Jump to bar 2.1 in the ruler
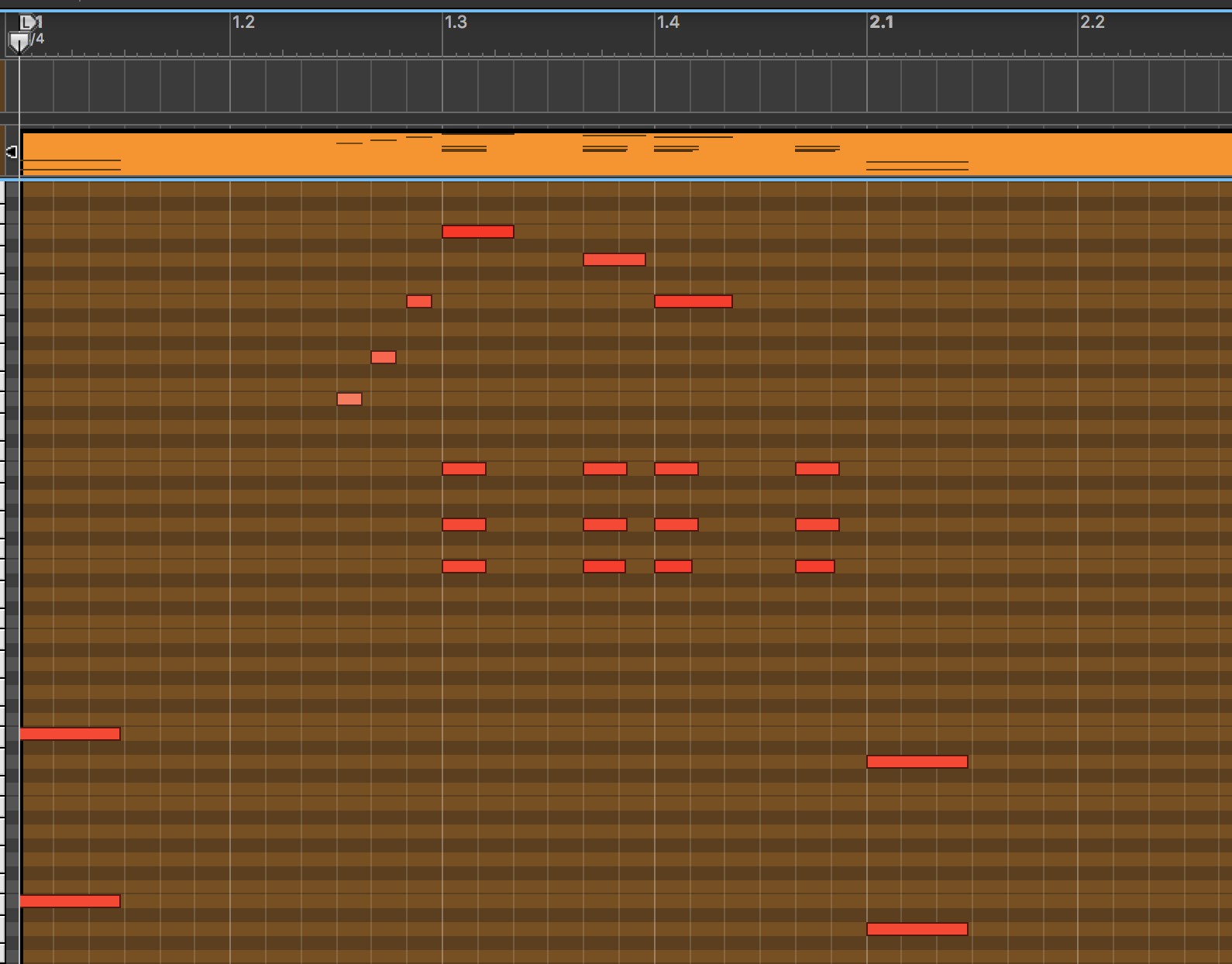 click(x=881, y=22)
